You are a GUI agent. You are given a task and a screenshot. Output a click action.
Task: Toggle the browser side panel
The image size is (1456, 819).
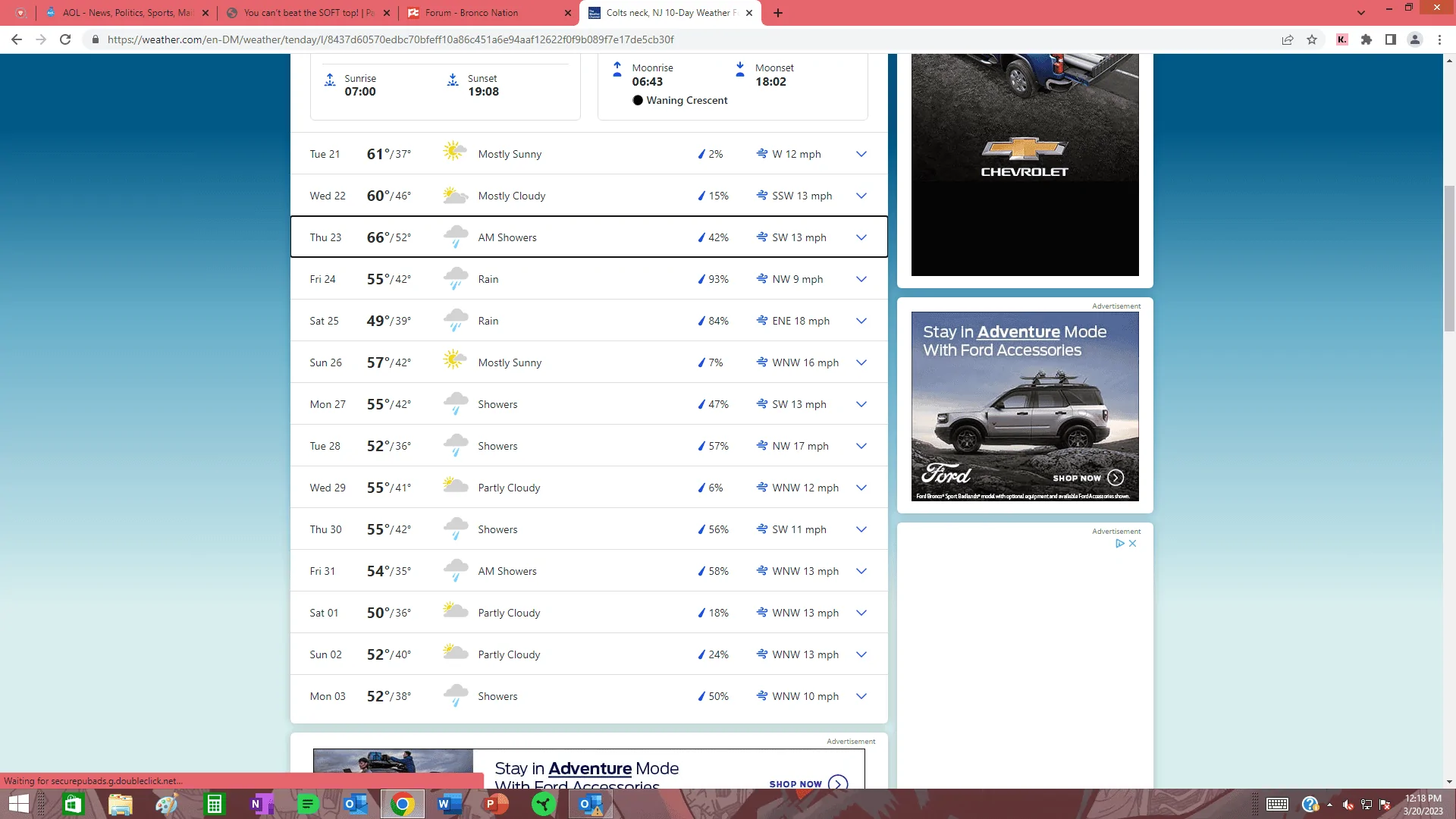[x=1391, y=39]
